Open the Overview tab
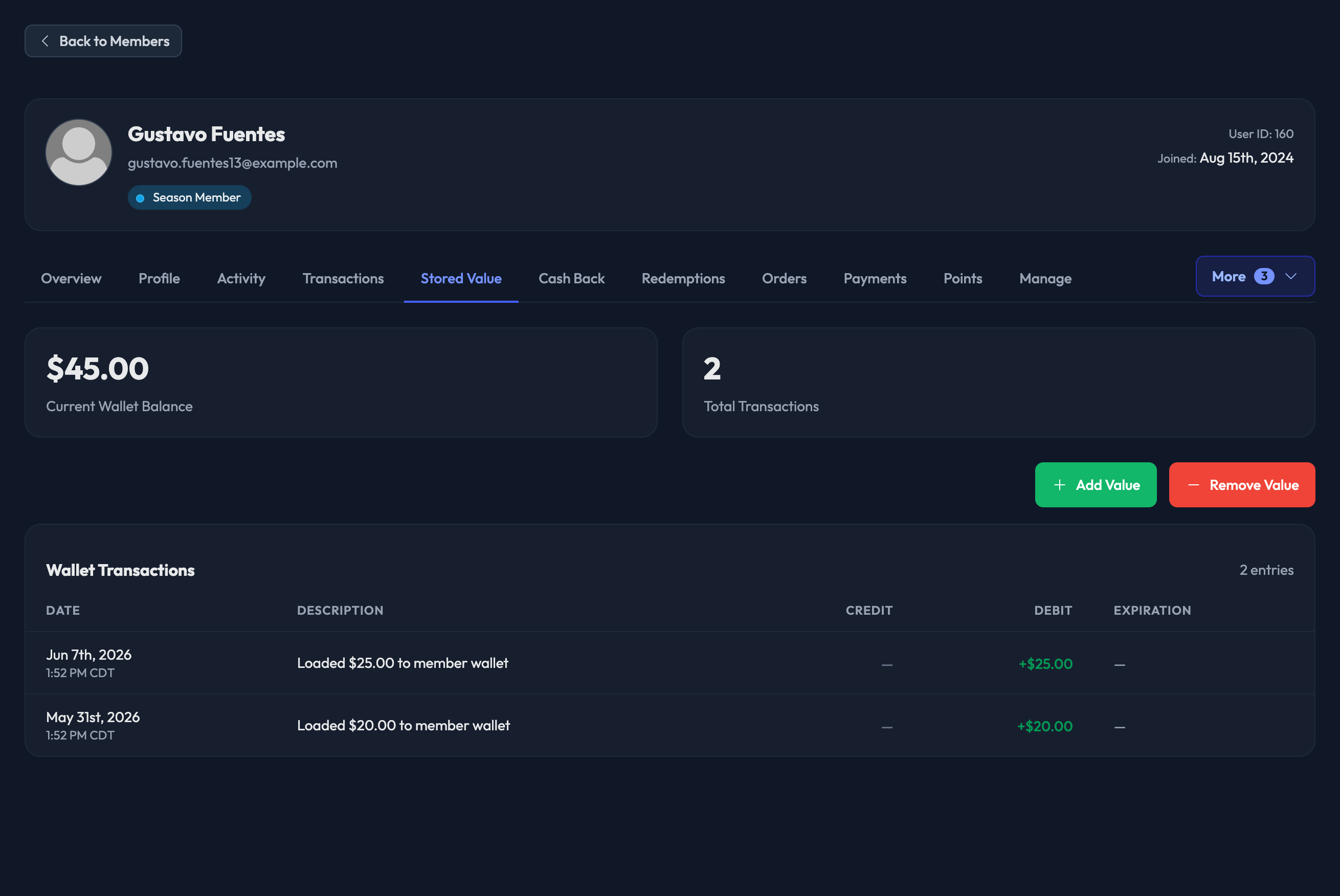1340x896 pixels. coord(72,279)
